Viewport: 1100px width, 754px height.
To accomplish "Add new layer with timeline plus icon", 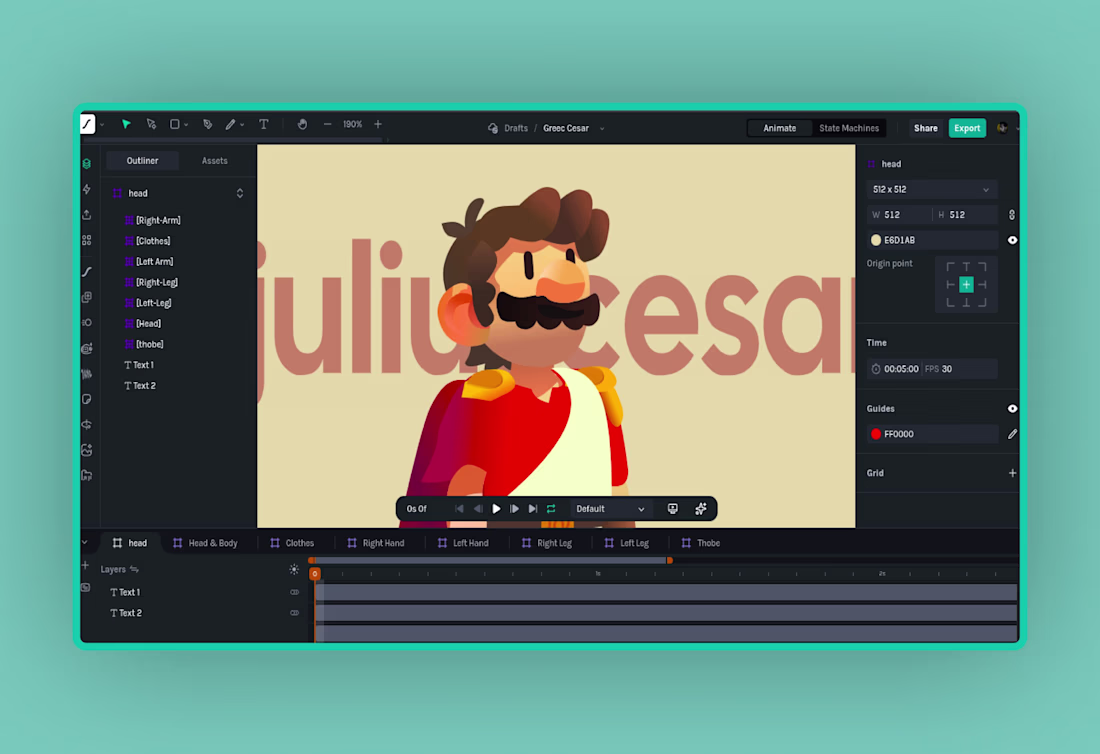I will click(86, 565).
